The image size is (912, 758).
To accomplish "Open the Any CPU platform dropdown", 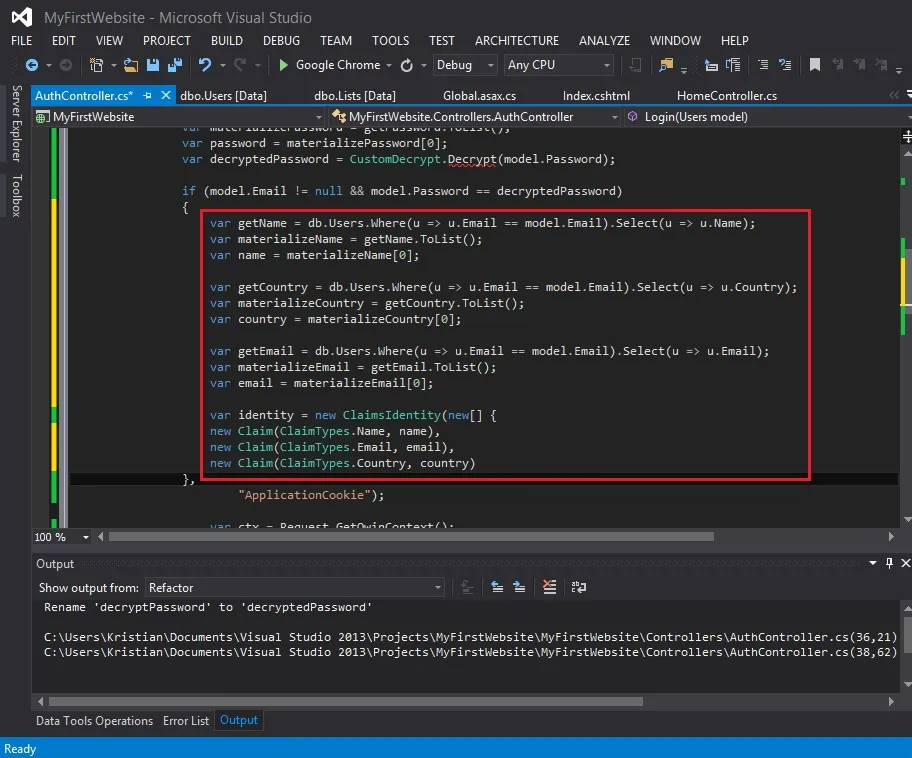I will click(559, 65).
